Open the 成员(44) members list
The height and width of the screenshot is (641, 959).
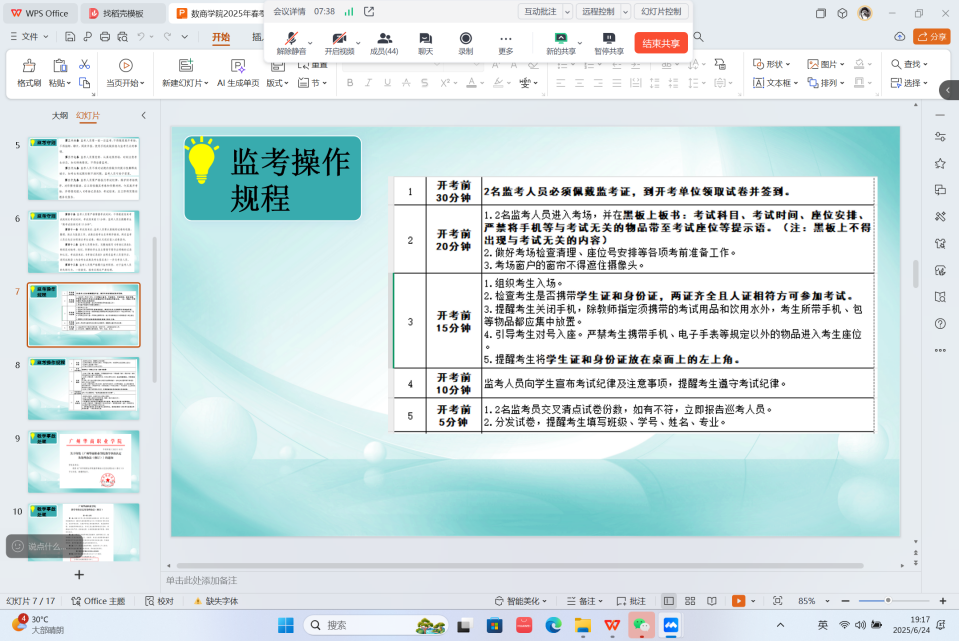point(384,38)
